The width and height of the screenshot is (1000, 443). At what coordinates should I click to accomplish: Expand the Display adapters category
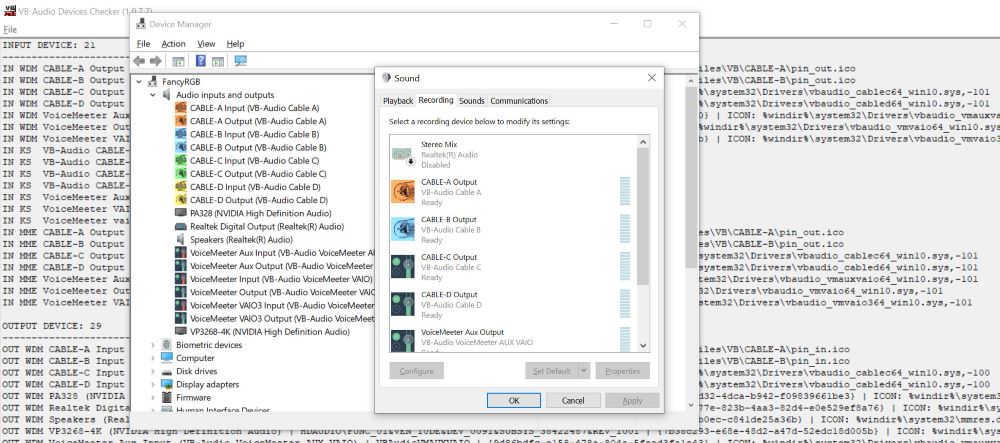click(153, 384)
